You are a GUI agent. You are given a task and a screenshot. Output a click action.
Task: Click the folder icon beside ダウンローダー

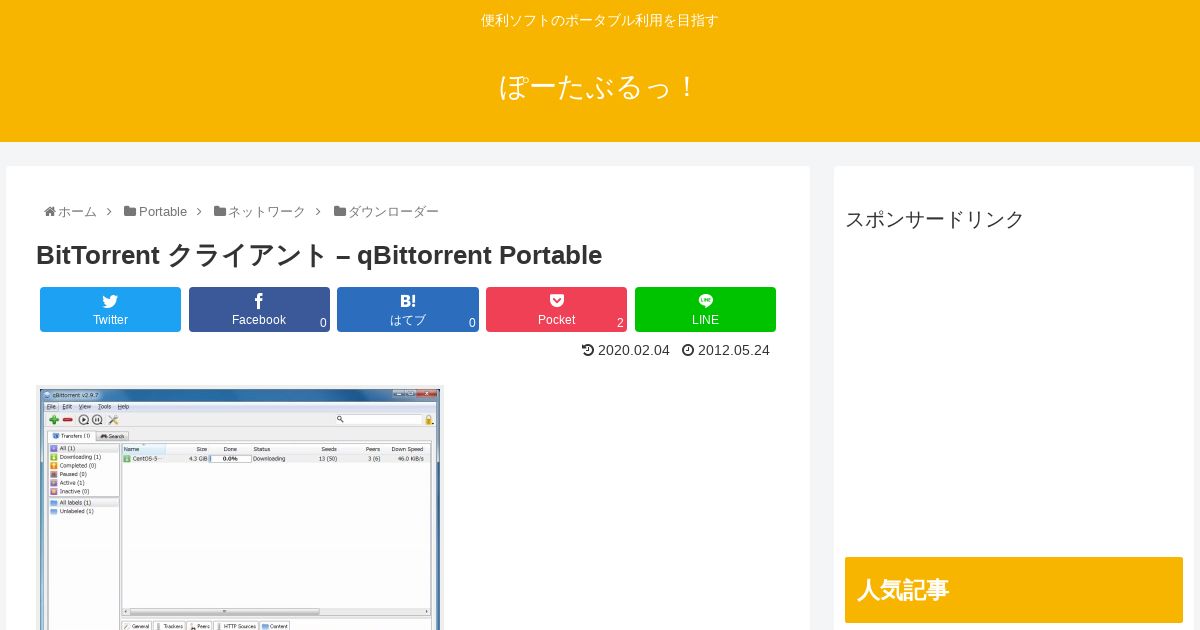340,212
